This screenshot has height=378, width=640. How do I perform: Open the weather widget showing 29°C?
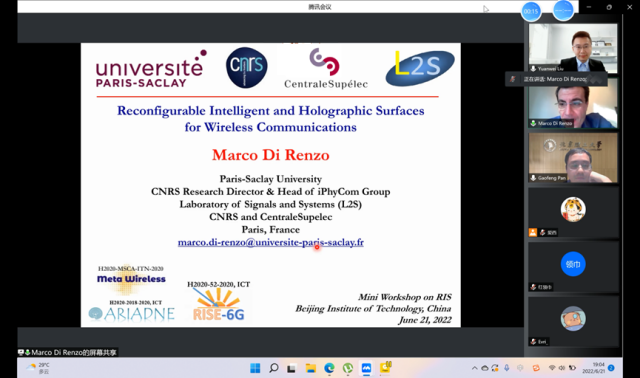pos(38,368)
